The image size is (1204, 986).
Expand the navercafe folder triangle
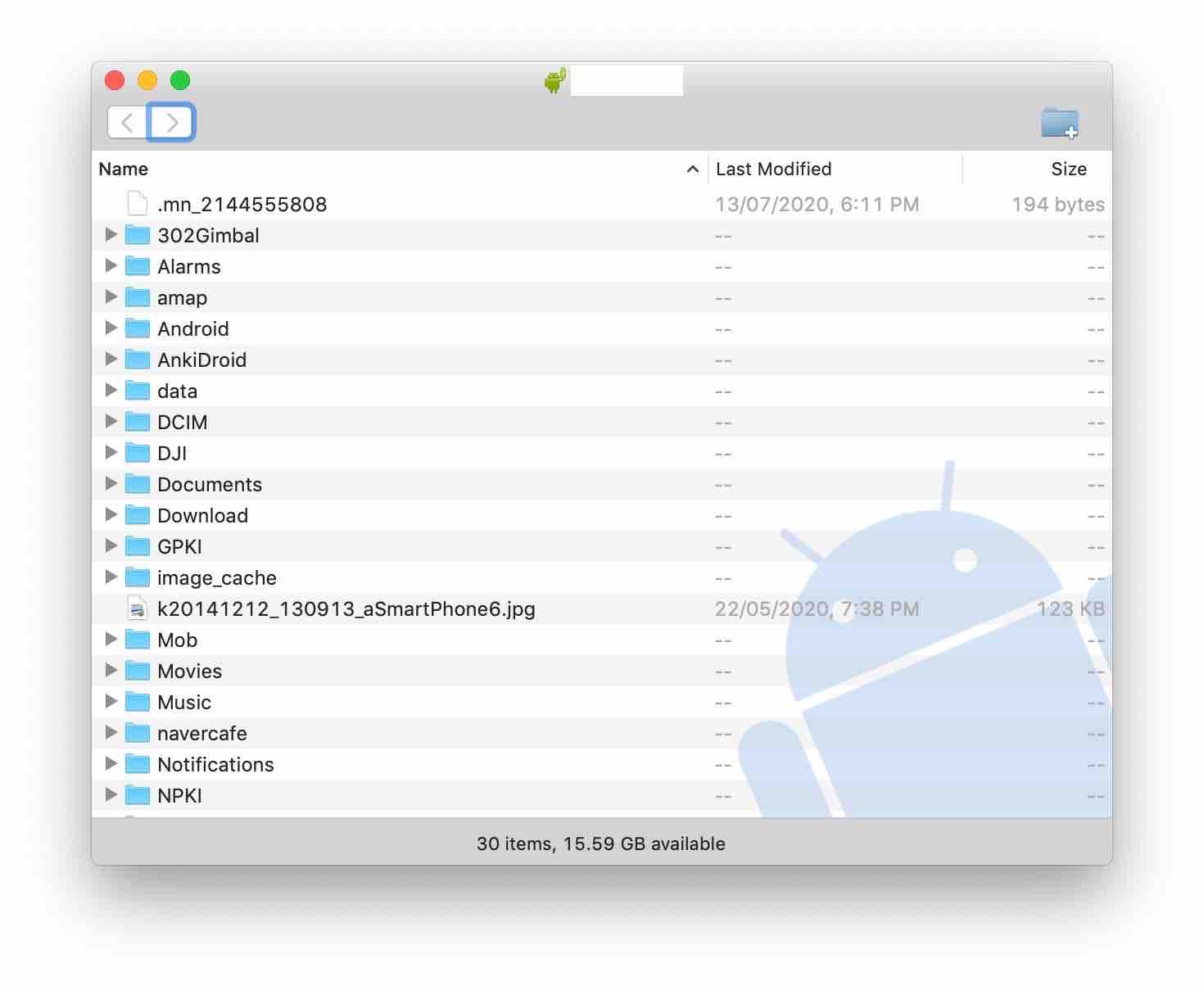pyautogui.click(x=111, y=733)
